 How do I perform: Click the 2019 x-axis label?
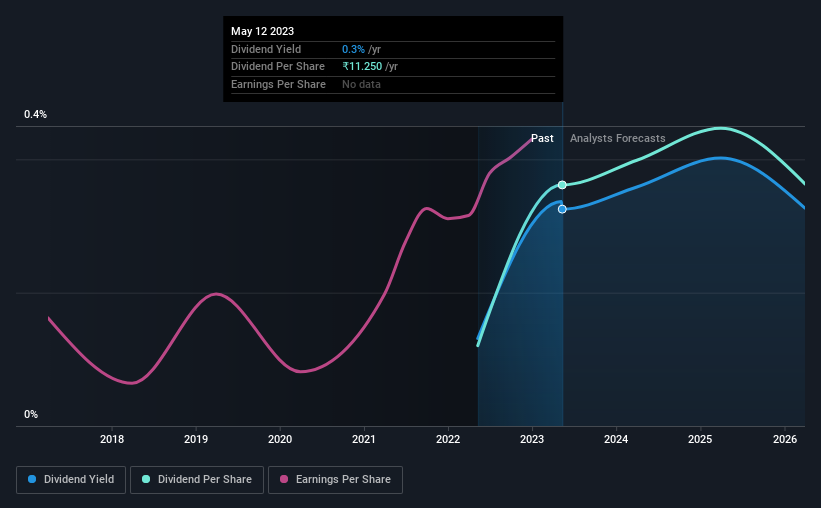[x=196, y=439]
